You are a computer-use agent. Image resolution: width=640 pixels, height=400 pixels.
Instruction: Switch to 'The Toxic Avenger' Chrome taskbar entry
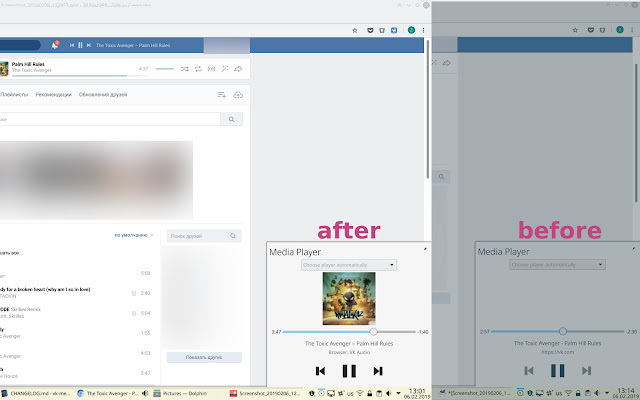[108, 393]
